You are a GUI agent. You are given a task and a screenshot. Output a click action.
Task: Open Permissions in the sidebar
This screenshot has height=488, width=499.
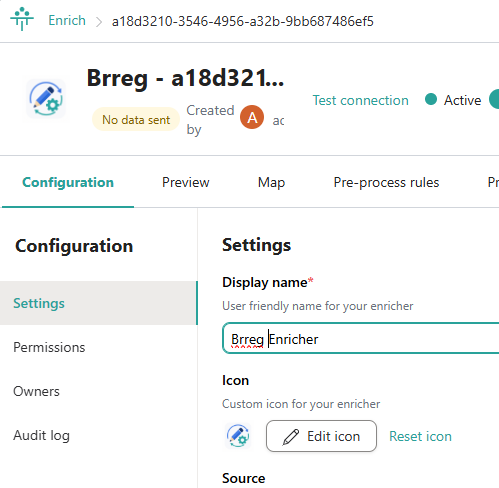pyautogui.click(x=99, y=347)
